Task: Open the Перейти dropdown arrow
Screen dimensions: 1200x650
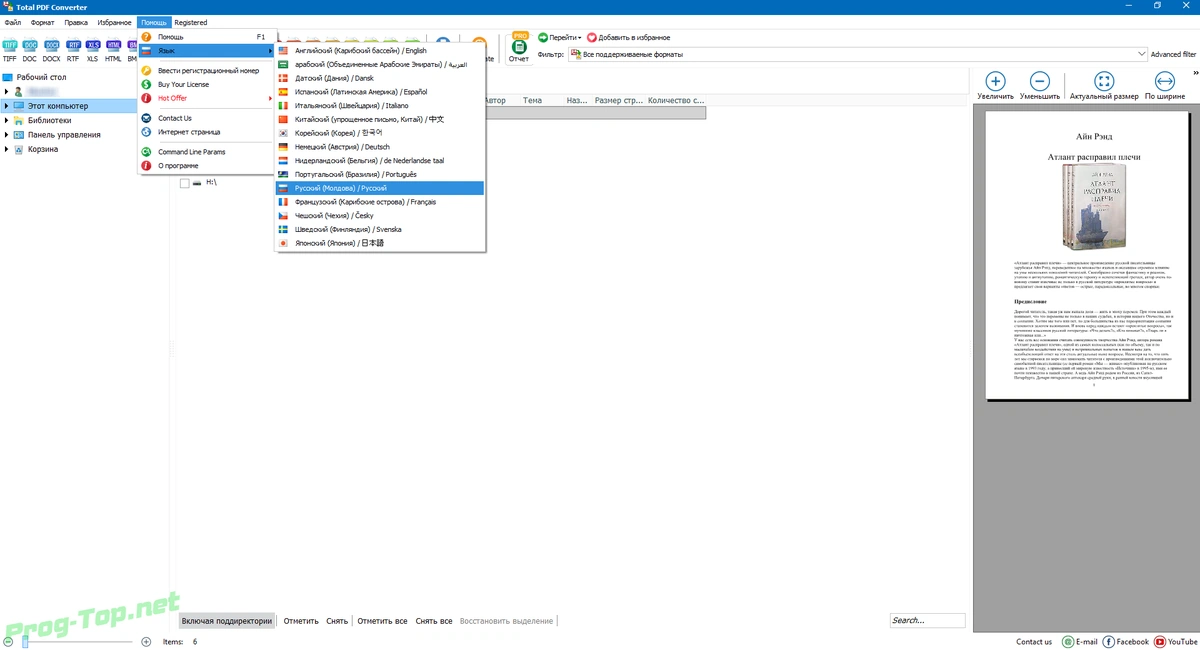Action: click(x=579, y=38)
